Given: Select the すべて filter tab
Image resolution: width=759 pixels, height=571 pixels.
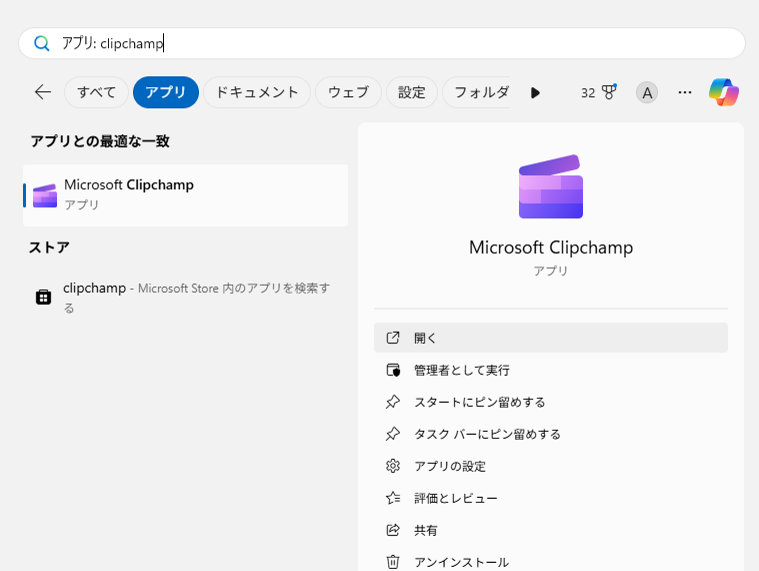Looking at the screenshot, I should pos(97,92).
